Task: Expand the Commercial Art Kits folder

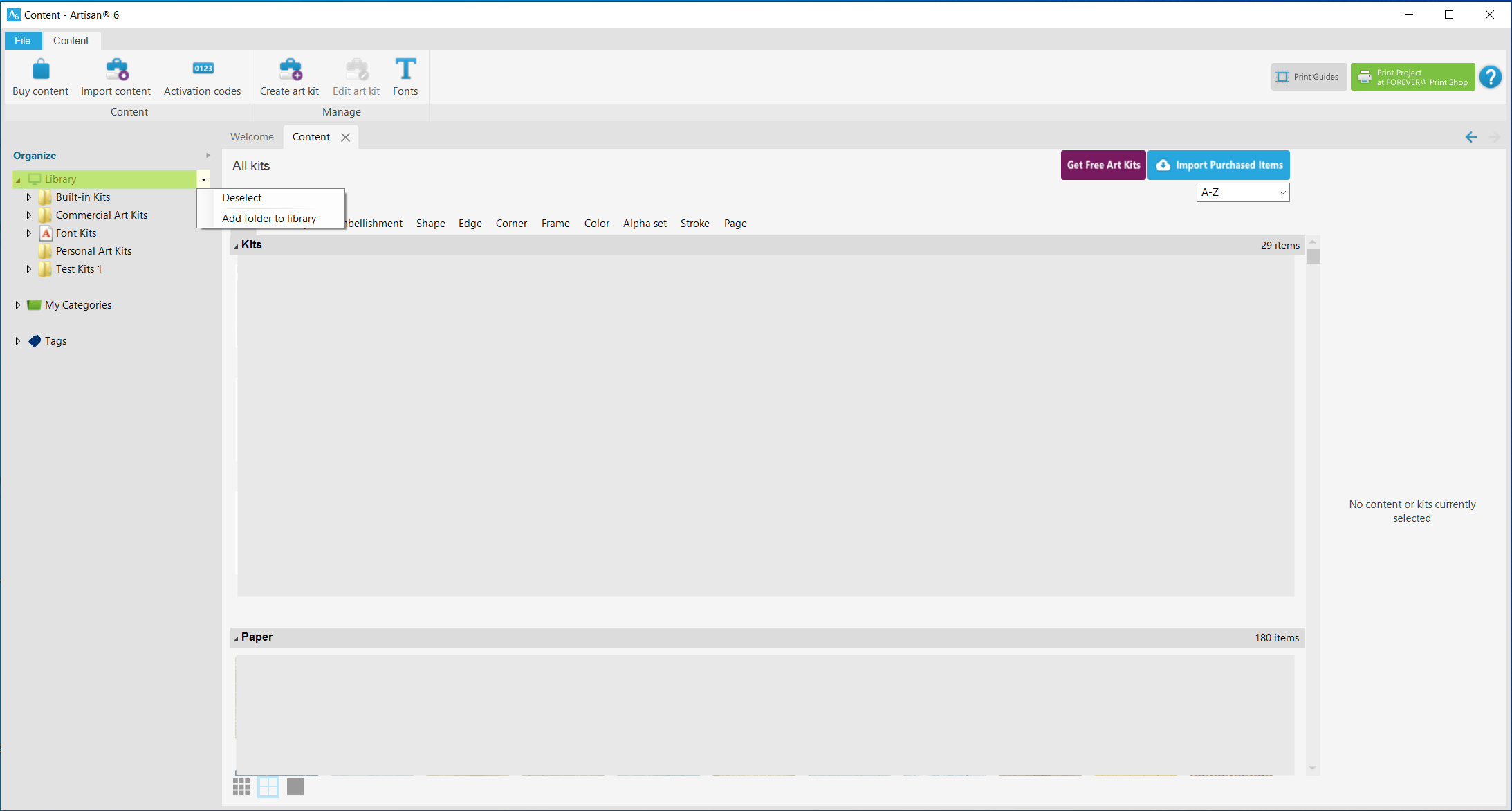Action: click(x=29, y=215)
